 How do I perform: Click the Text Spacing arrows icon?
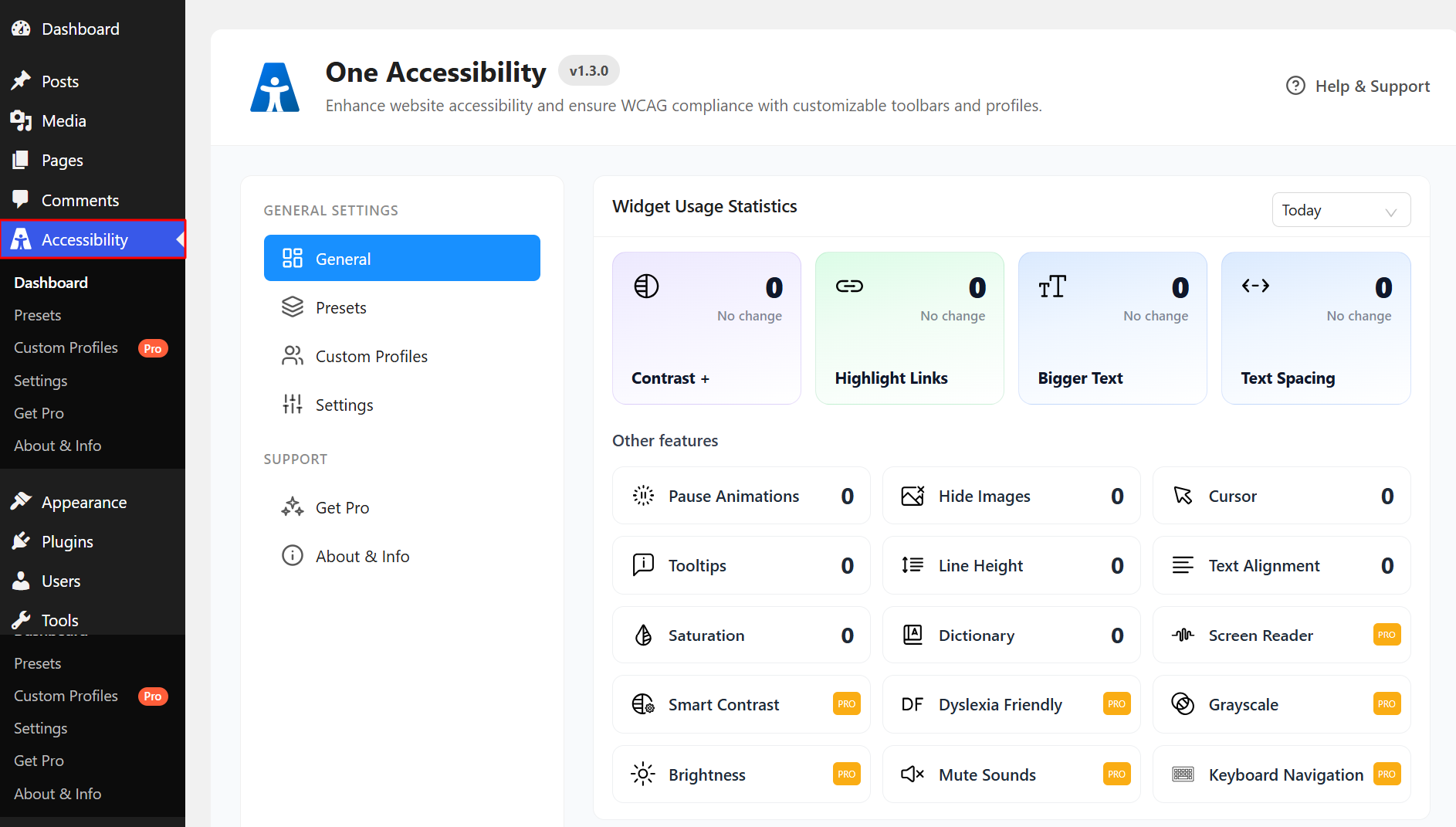1255,286
